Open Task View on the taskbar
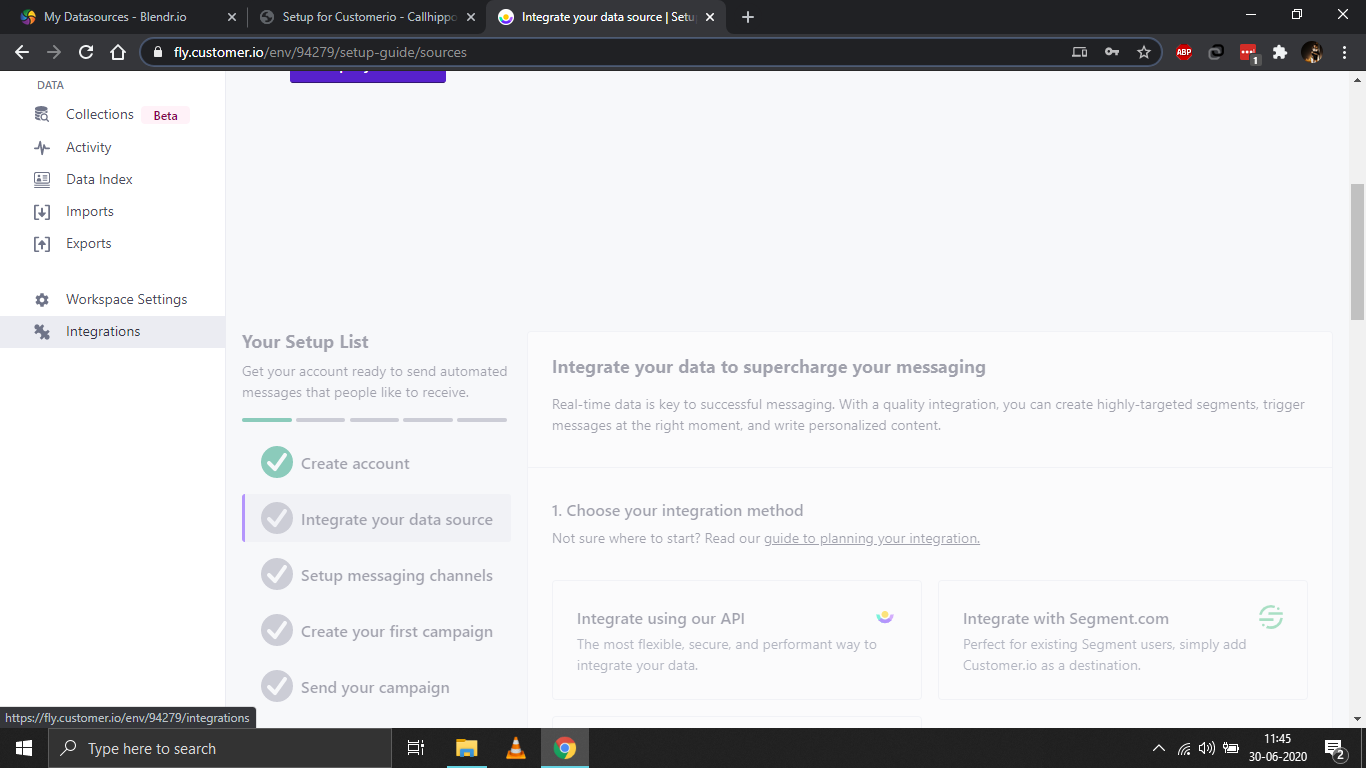The image size is (1366, 768). [x=416, y=748]
